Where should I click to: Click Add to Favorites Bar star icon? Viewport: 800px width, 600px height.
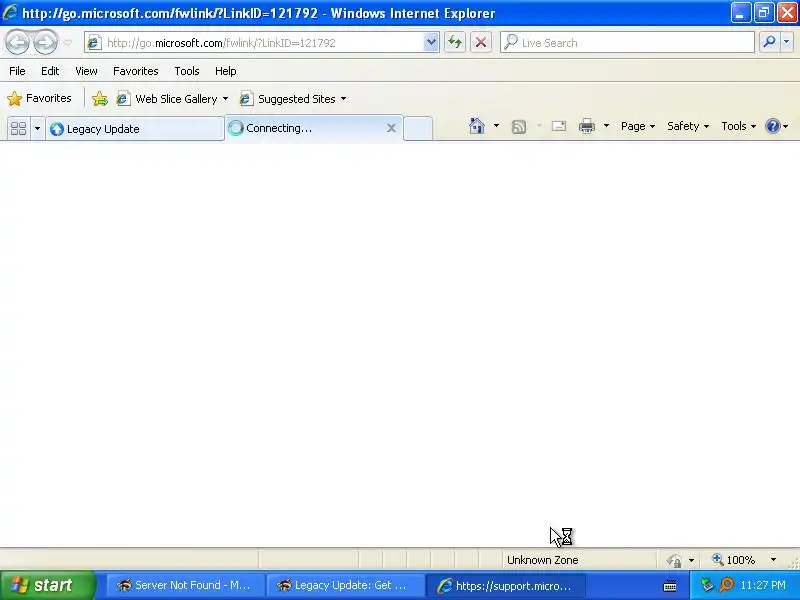[100, 98]
